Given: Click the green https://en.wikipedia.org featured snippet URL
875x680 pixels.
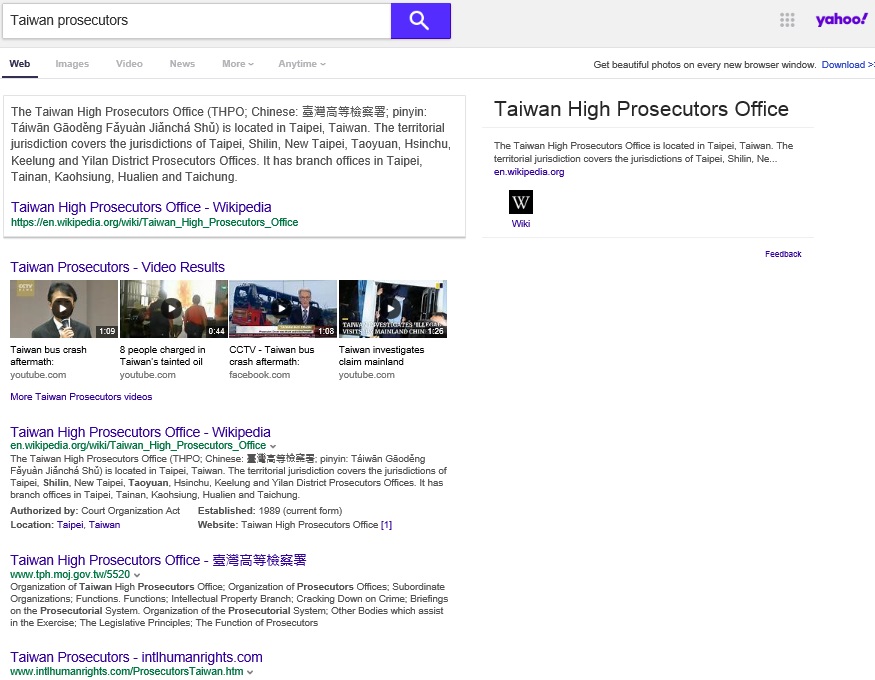Looking at the screenshot, I should pos(155,222).
